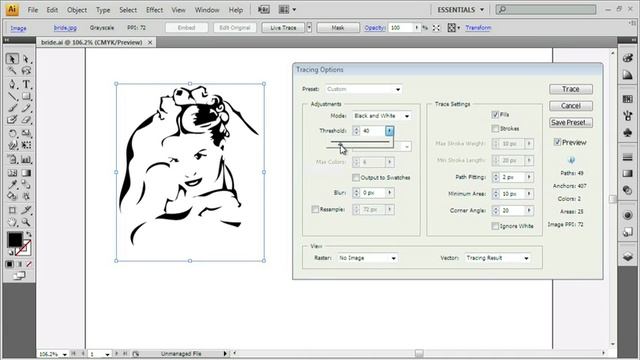Click Save Preset button
Viewport: 640px width, 360px height.
tap(571, 122)
